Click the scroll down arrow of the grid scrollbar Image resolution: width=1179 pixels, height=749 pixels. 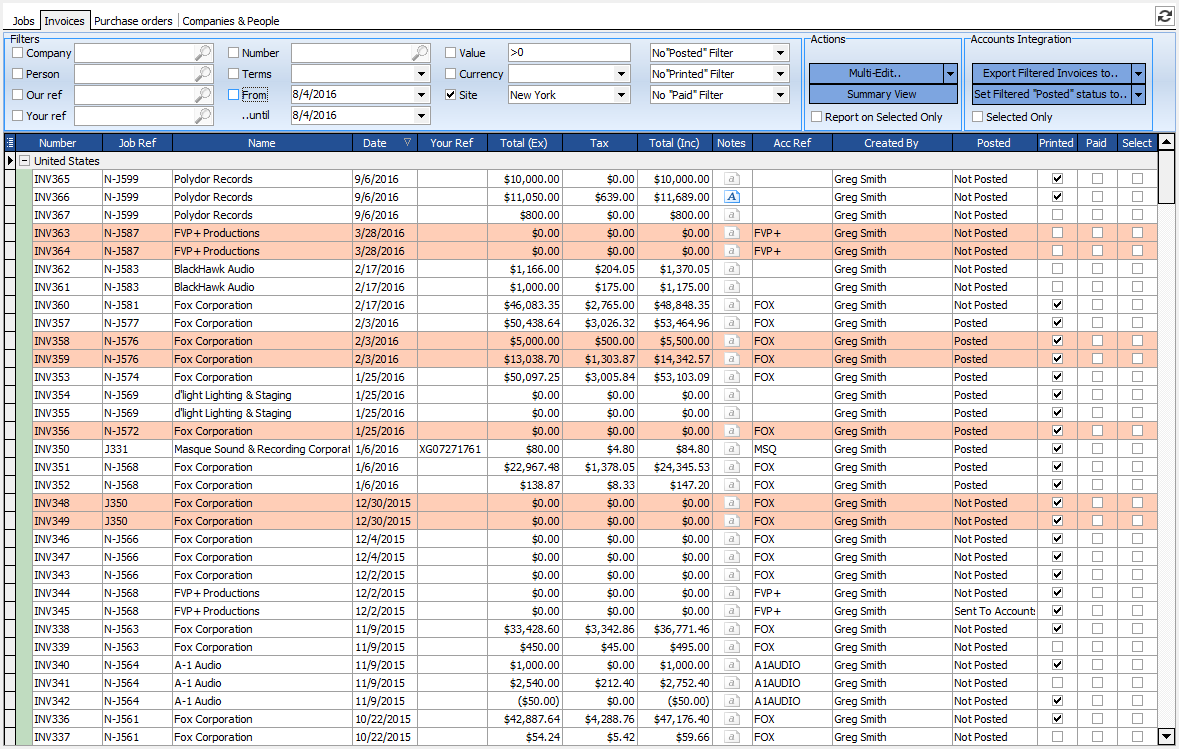pyautogui.click(x=1166, y=736)
